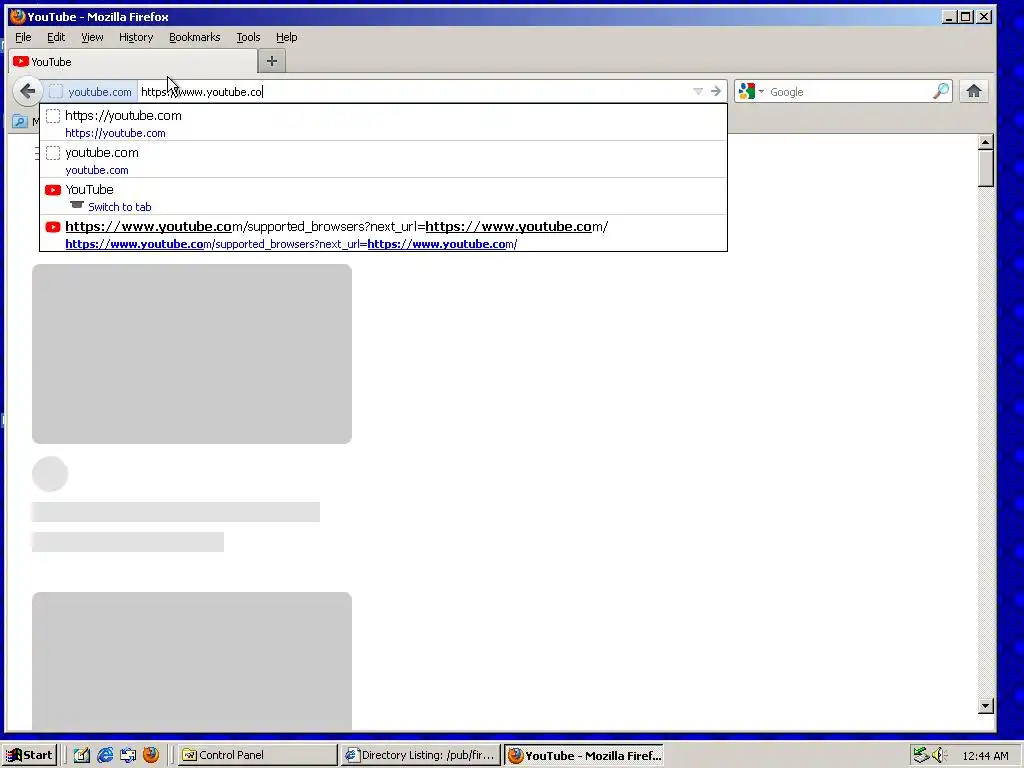This screenshot has width=1024, height=768.
Task: Click the scrollbar up arrow
Action: click(x=985, y=142)
